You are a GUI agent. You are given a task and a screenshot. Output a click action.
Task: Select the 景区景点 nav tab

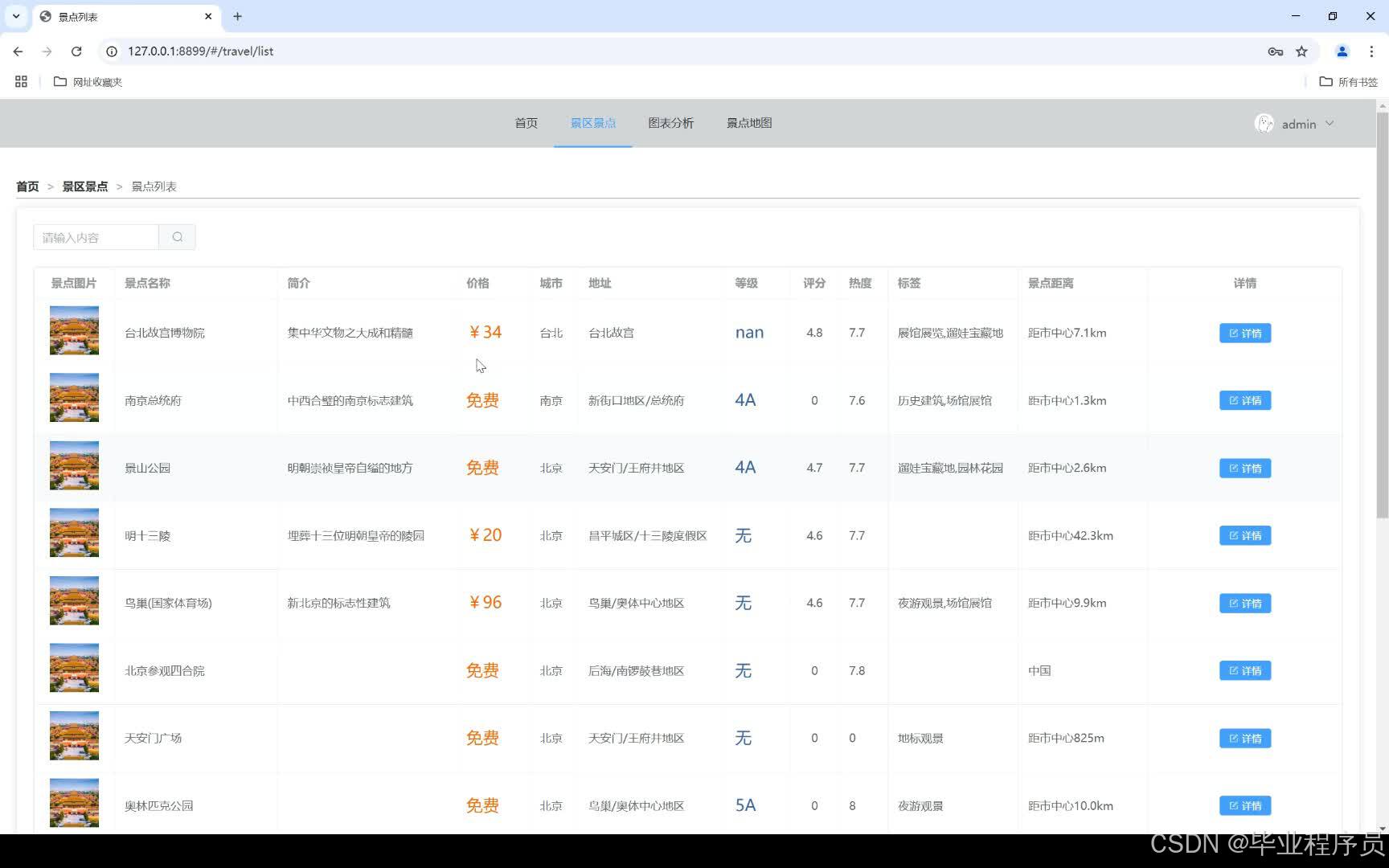pos(593,123)
